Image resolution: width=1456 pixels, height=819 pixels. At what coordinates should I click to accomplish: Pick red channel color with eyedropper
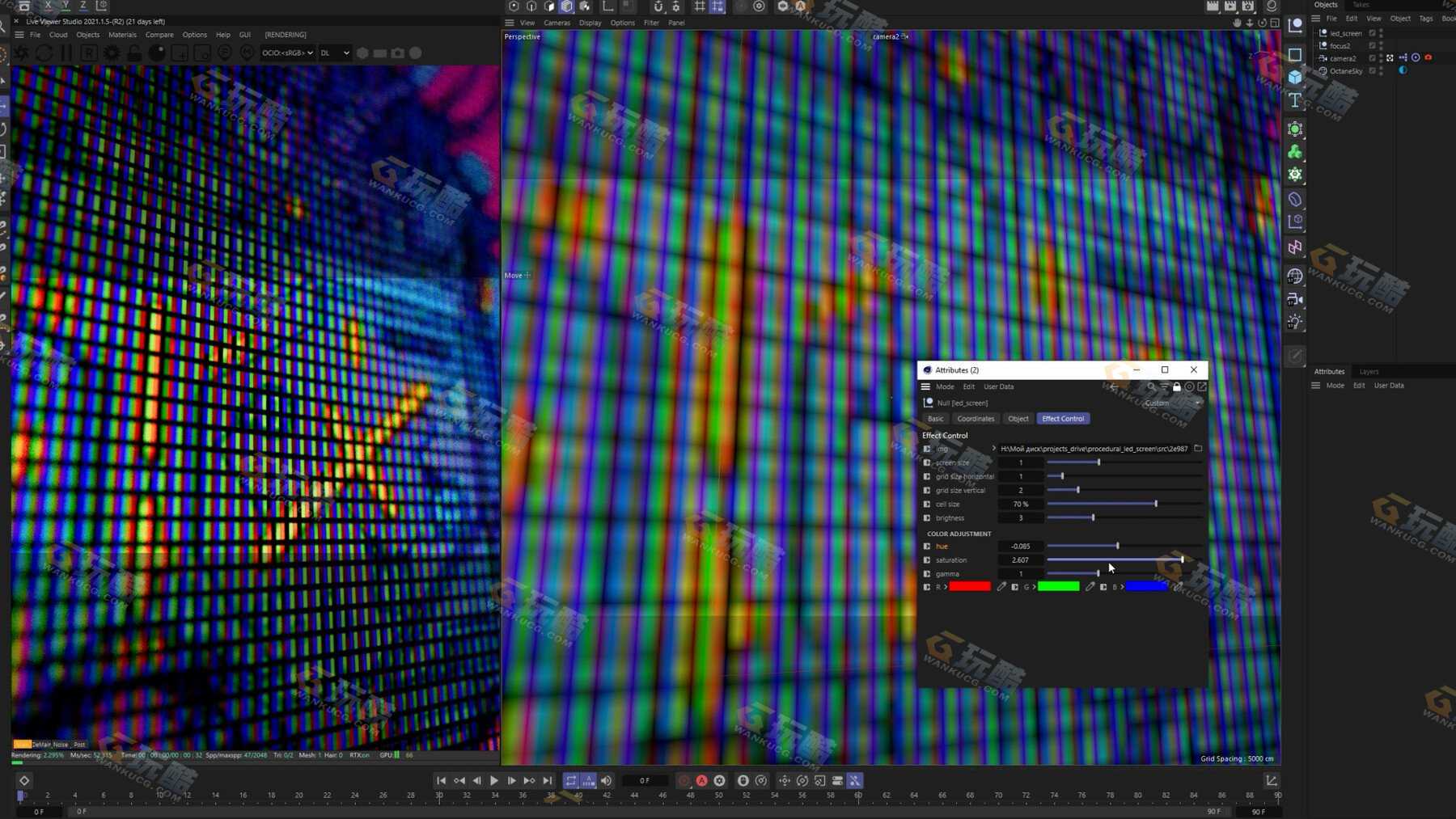1001,587
